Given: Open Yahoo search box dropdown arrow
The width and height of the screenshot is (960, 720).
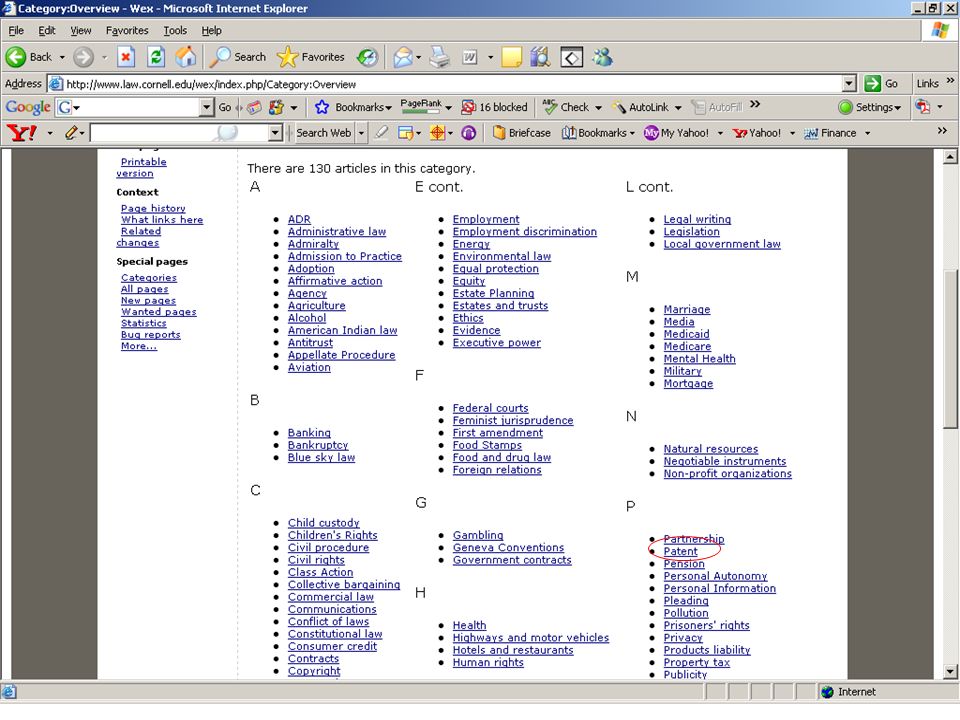Looking at the screenshot, I should [275, 132].
